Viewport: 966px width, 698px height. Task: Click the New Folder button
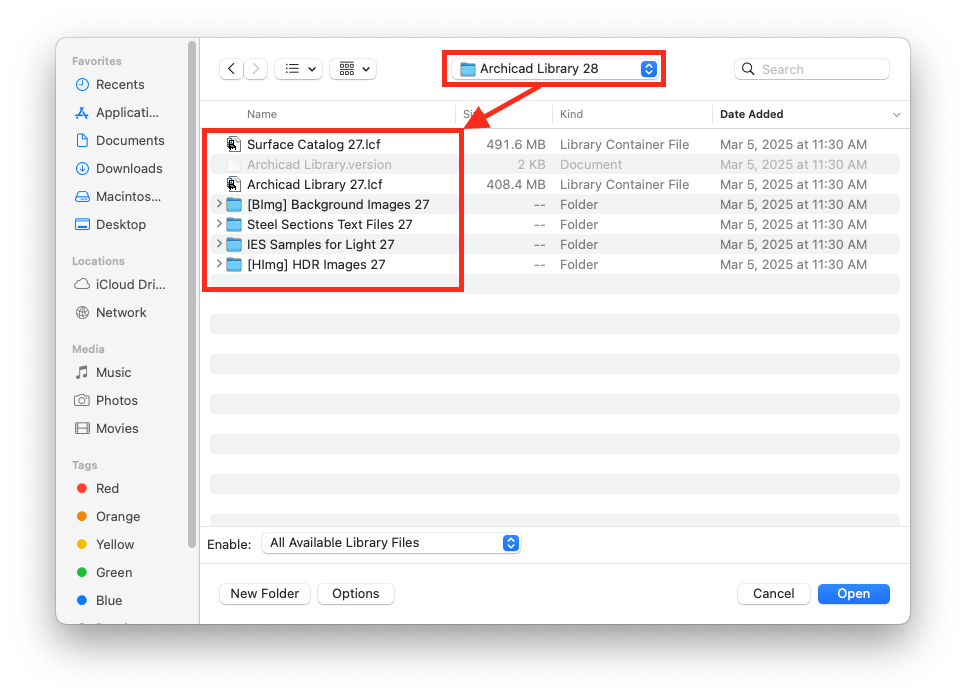pos(265,593)
